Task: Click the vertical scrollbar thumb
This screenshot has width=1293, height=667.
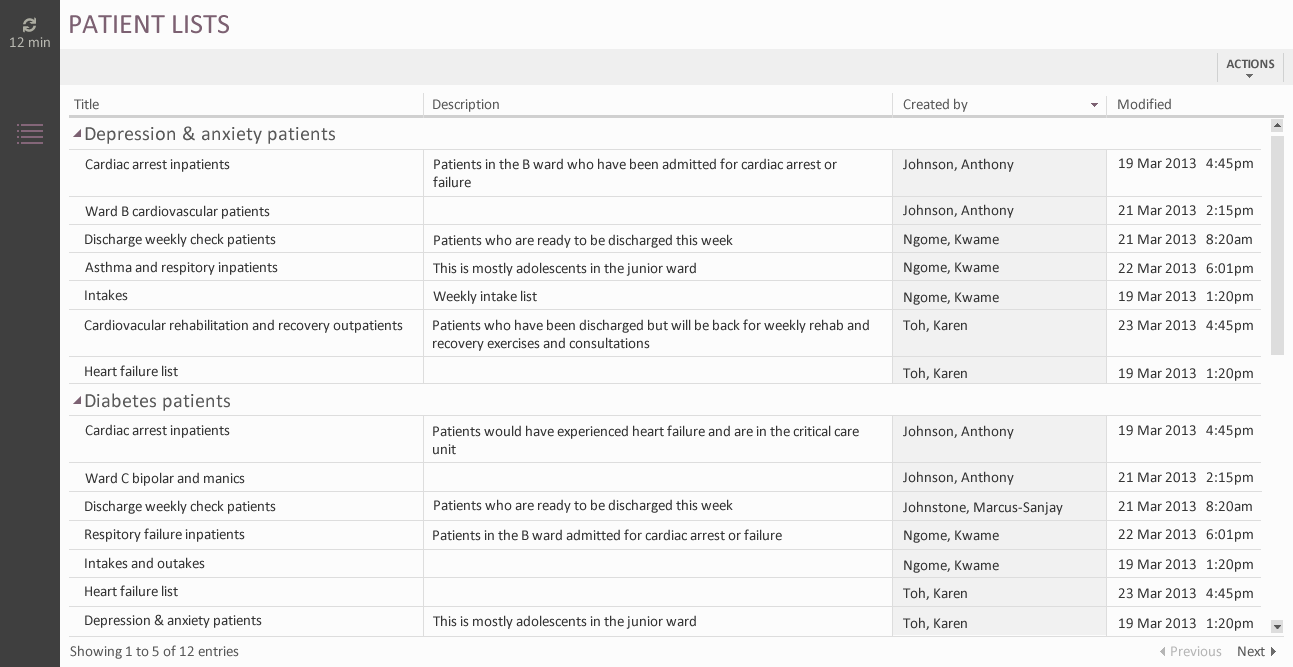Action: 1277,245
